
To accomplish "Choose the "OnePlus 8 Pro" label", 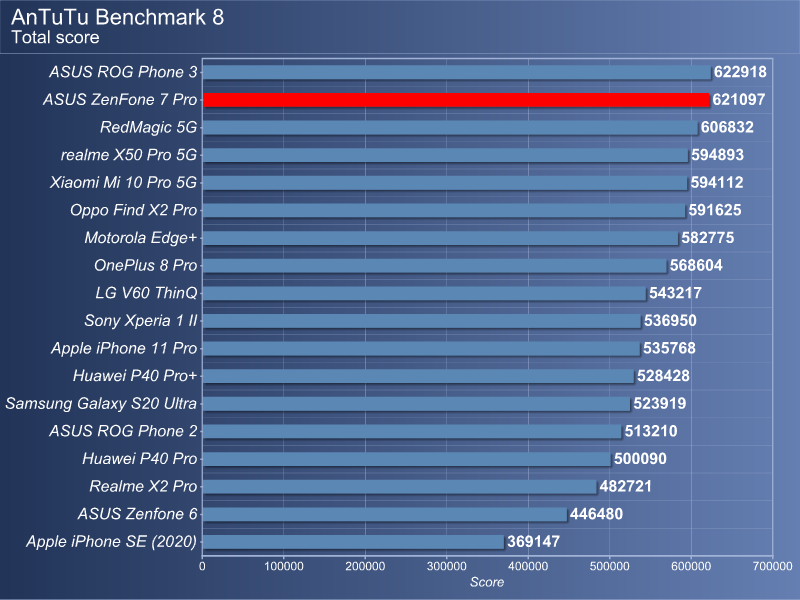I will [145, 265].
